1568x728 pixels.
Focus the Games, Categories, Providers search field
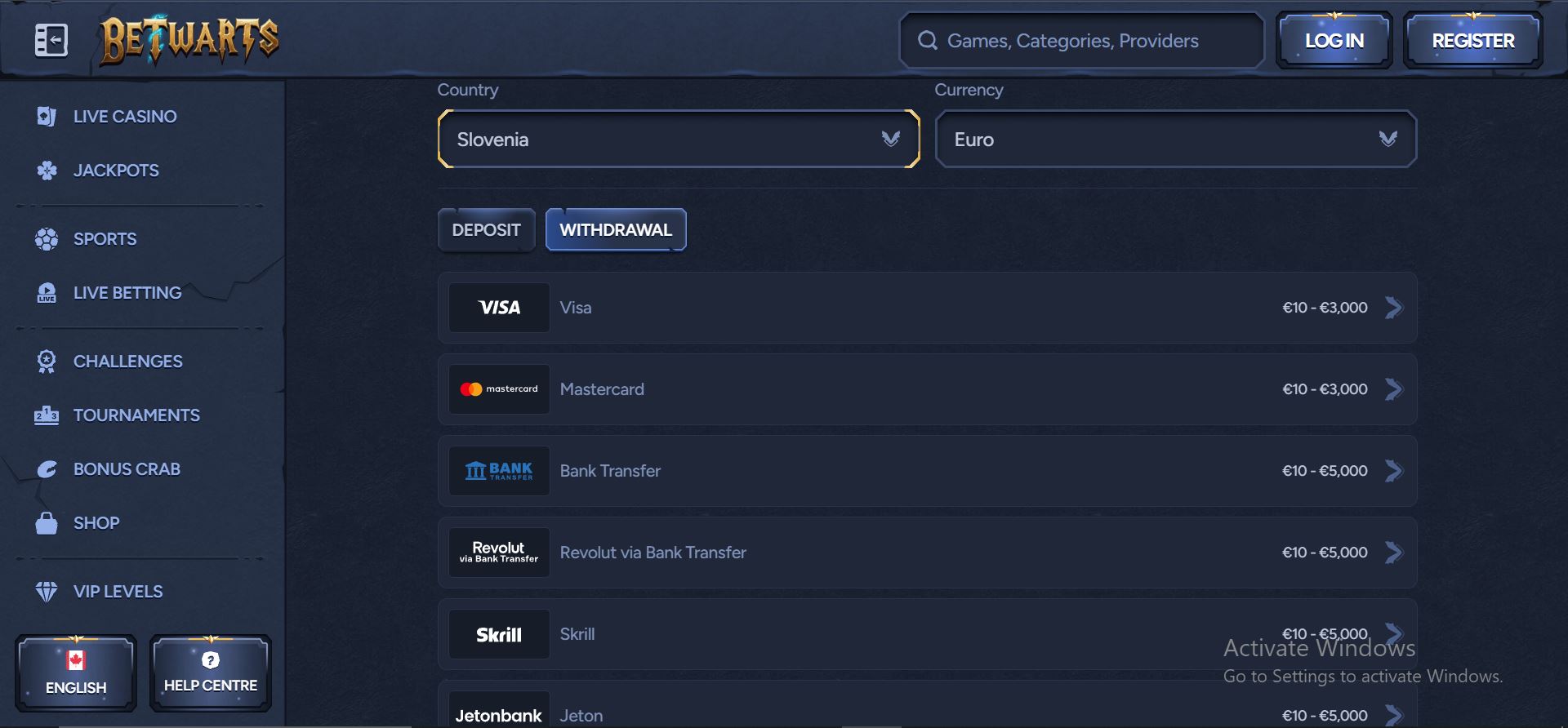click(1082, 41)
